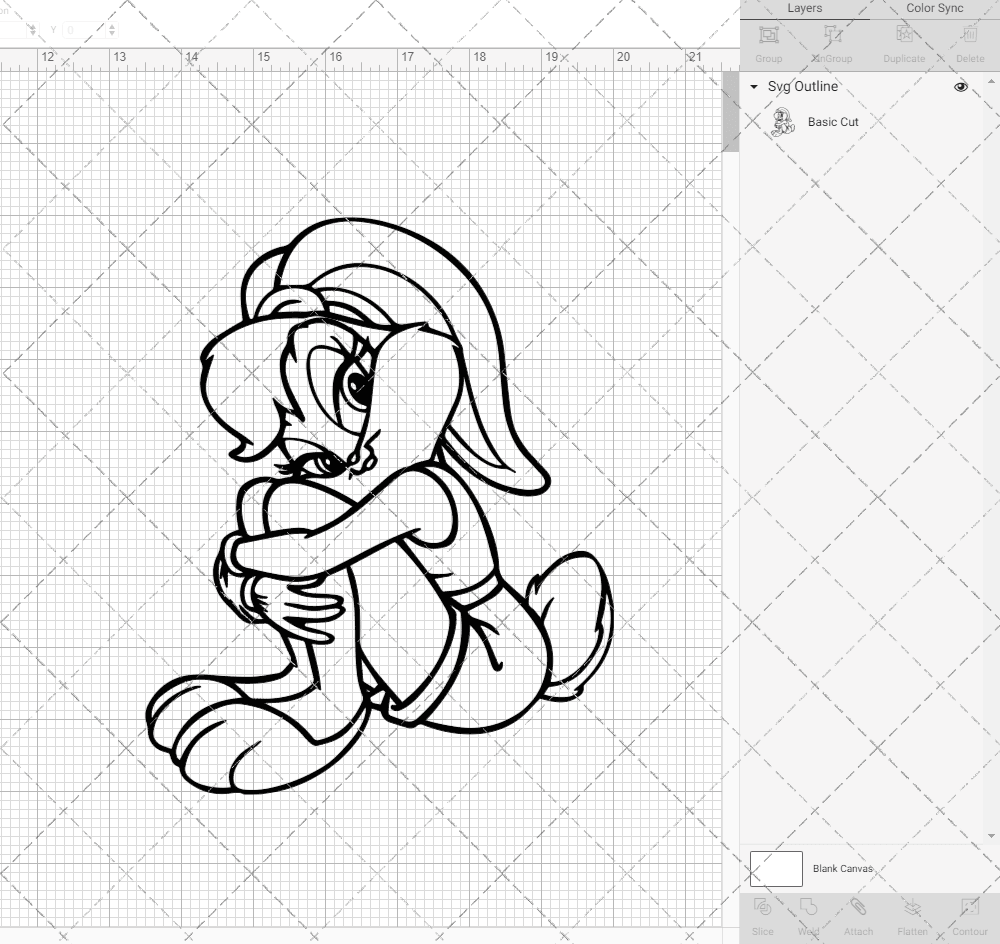
Task: Click the Blank Canvas label
Action: click(x=842, y=869)
